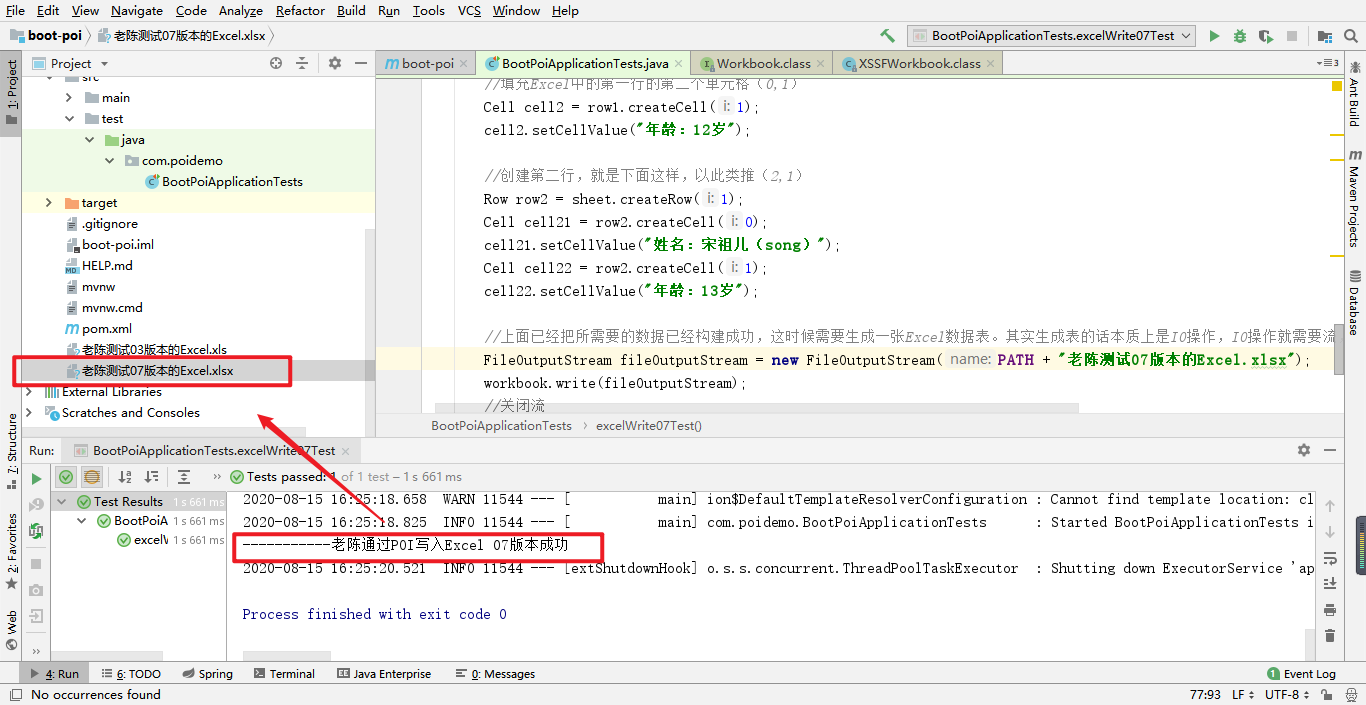Switch to XSSFWorkbook.class tab
This screenshot has height=705, width=1366.
coord(917,63)
